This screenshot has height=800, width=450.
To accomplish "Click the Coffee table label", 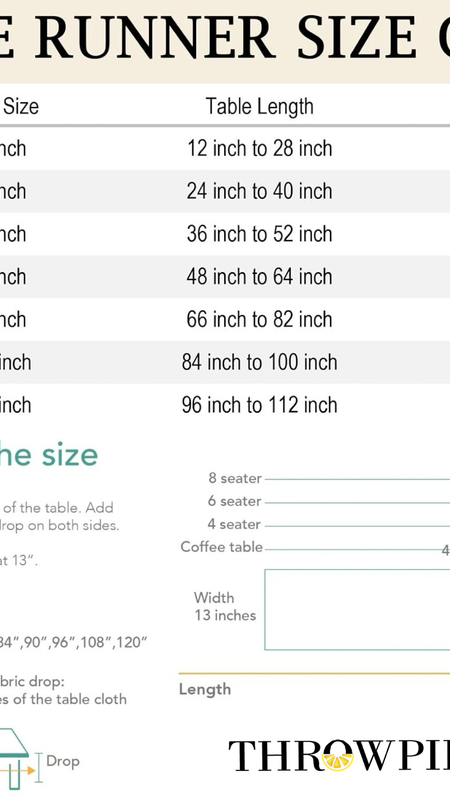I will point(221,547).
